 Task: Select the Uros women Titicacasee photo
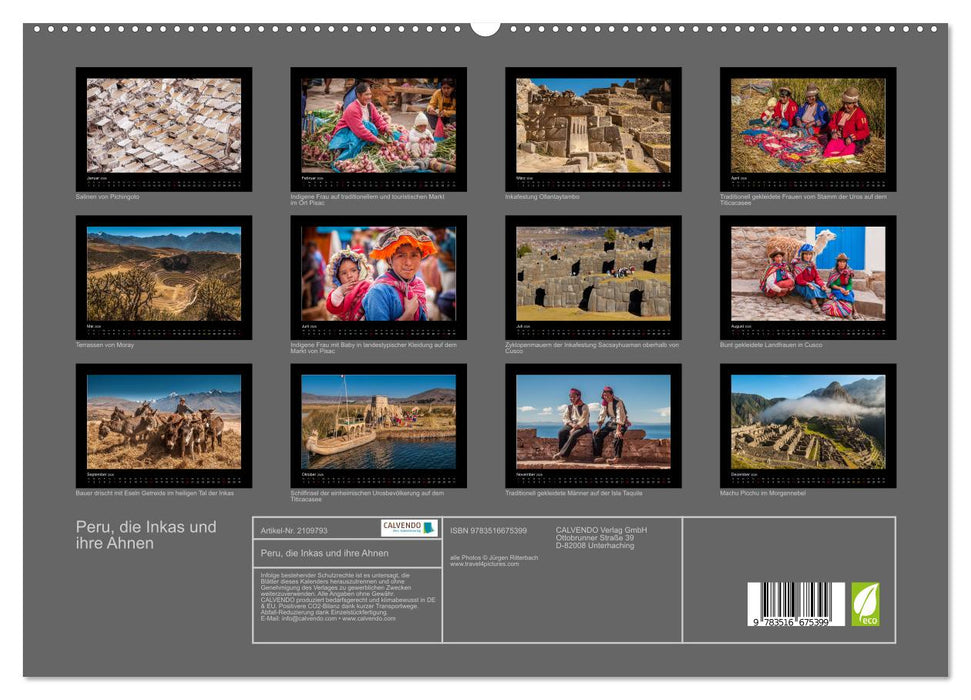coord(807,126)
